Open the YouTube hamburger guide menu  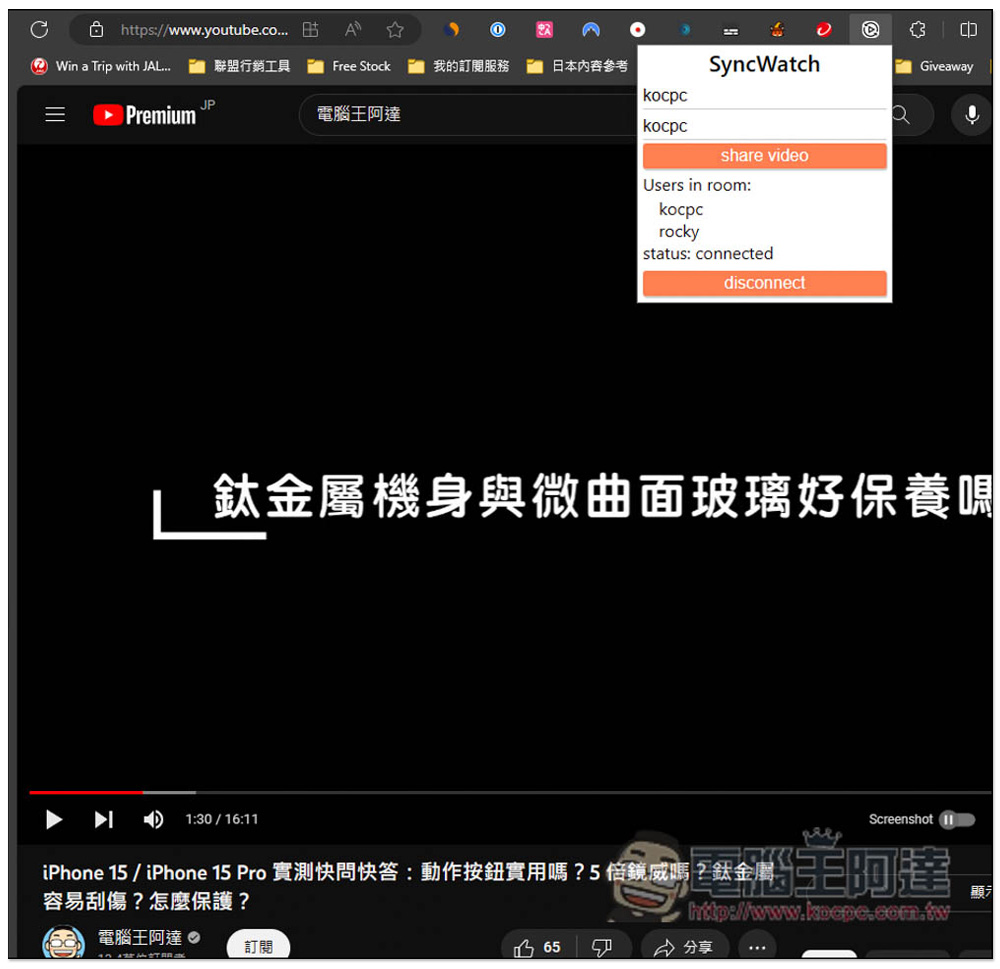[x=55, y=115]
